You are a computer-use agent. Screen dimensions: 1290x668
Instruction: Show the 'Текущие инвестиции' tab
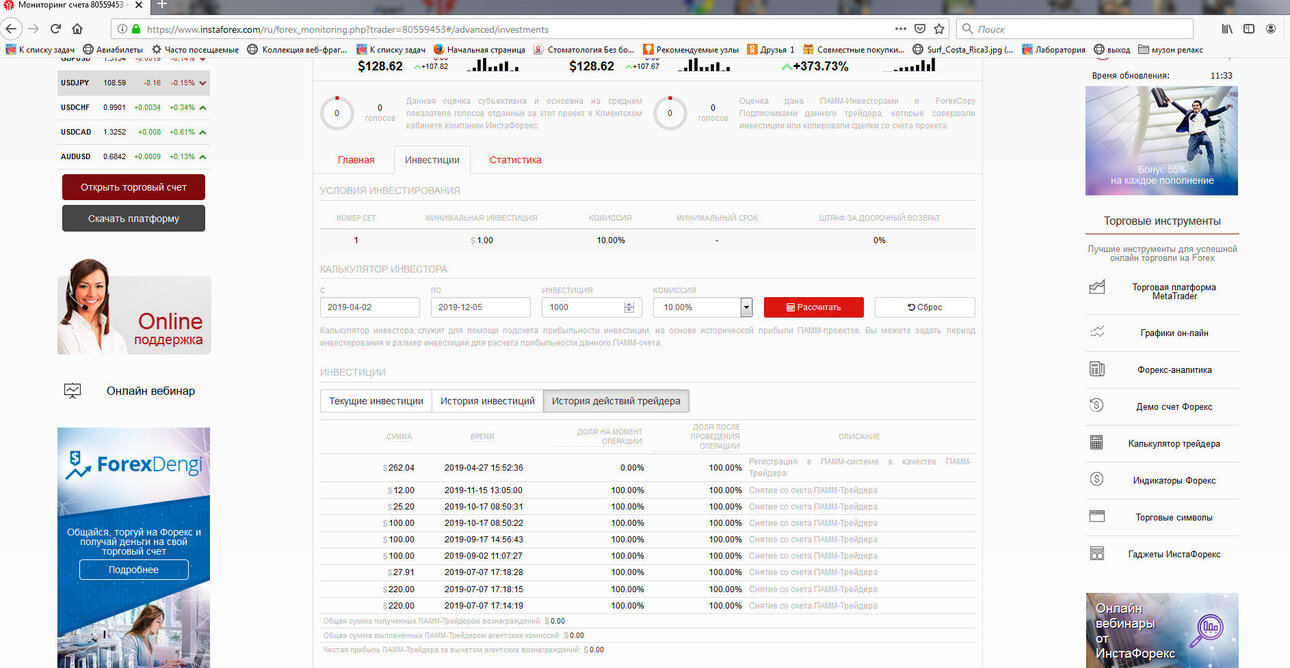coord(376,401)
